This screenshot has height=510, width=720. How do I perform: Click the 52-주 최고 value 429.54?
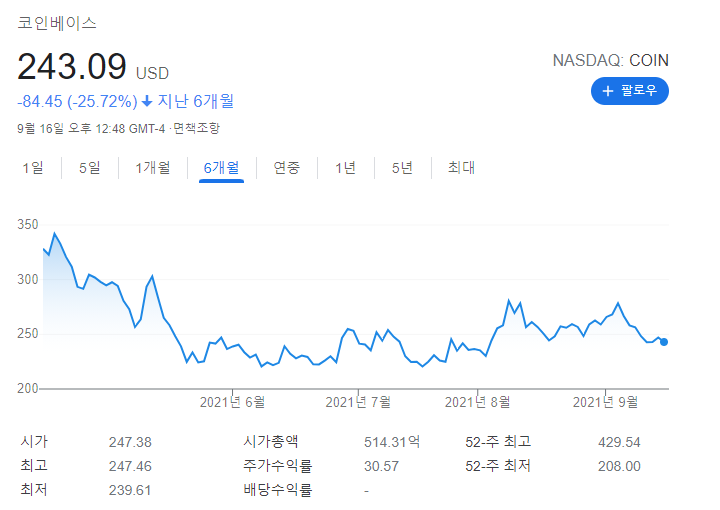(x=619, y=442)
